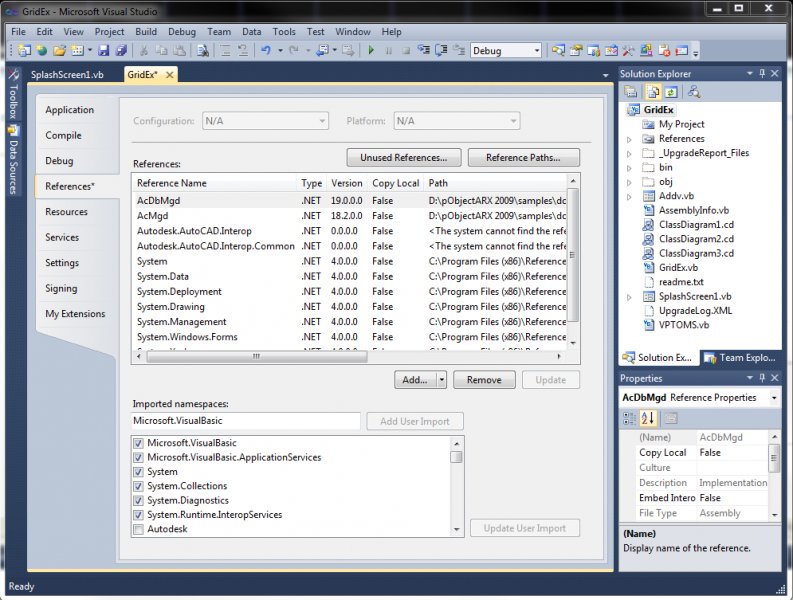Click the New Web Site toolbar icon
The height and width of the screenshot is (600, 793).
click(42, 51)
